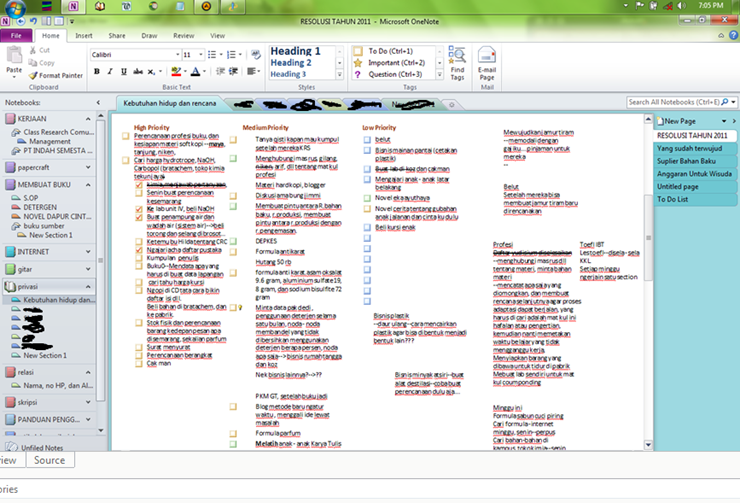Uncheck the box beside 'Ke lab unit IV, beli NaOH'

[139, 209]
